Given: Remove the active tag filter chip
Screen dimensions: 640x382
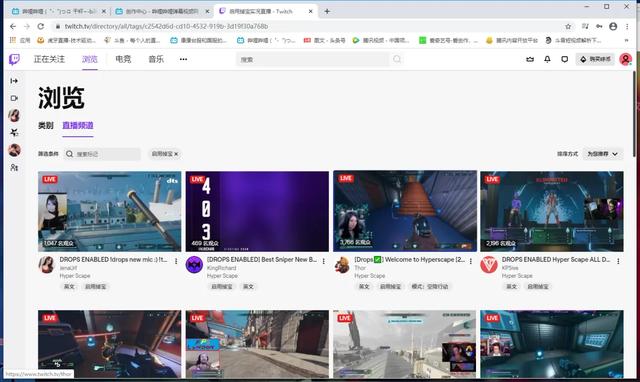Looking at the screenshot, I should click(x=165, y=154).
